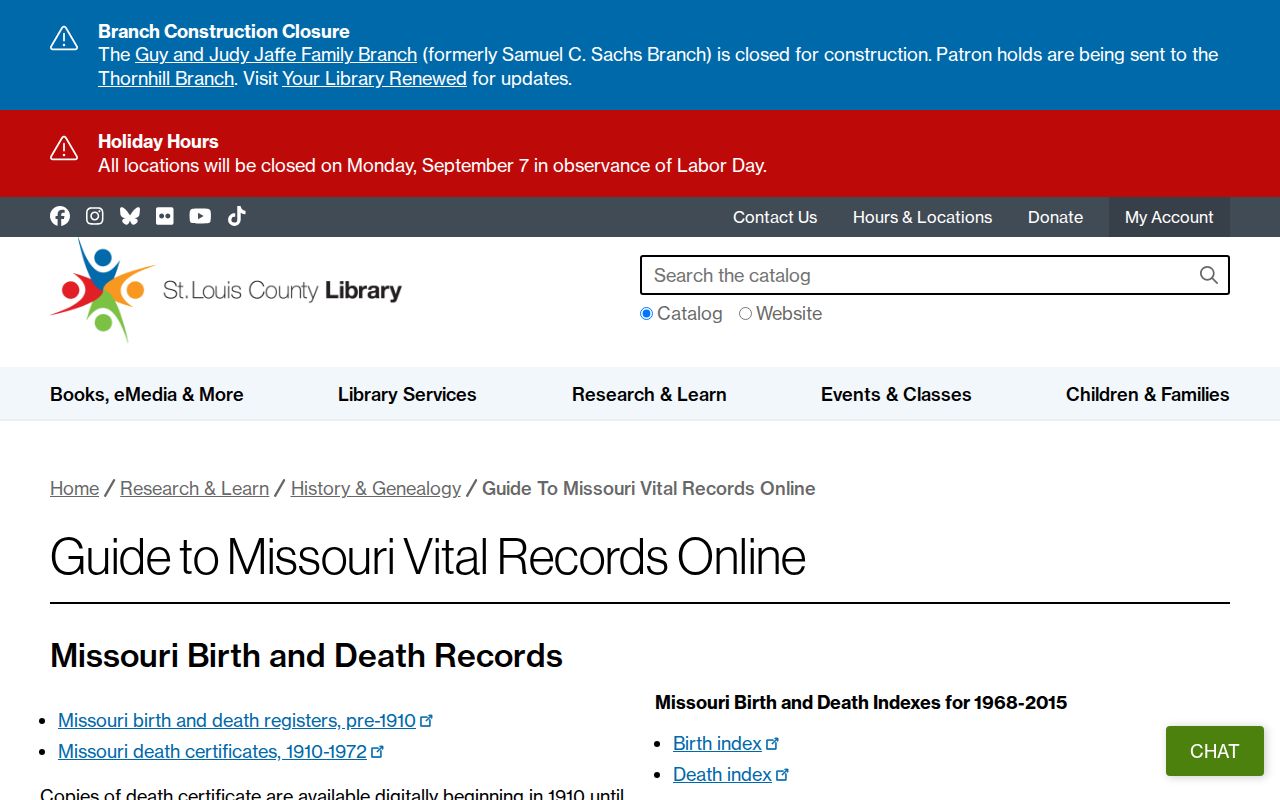The width and height of the screenshot is (1280, 800).
Task: Go to Home breadcrumb
Action: pos(75,488)
